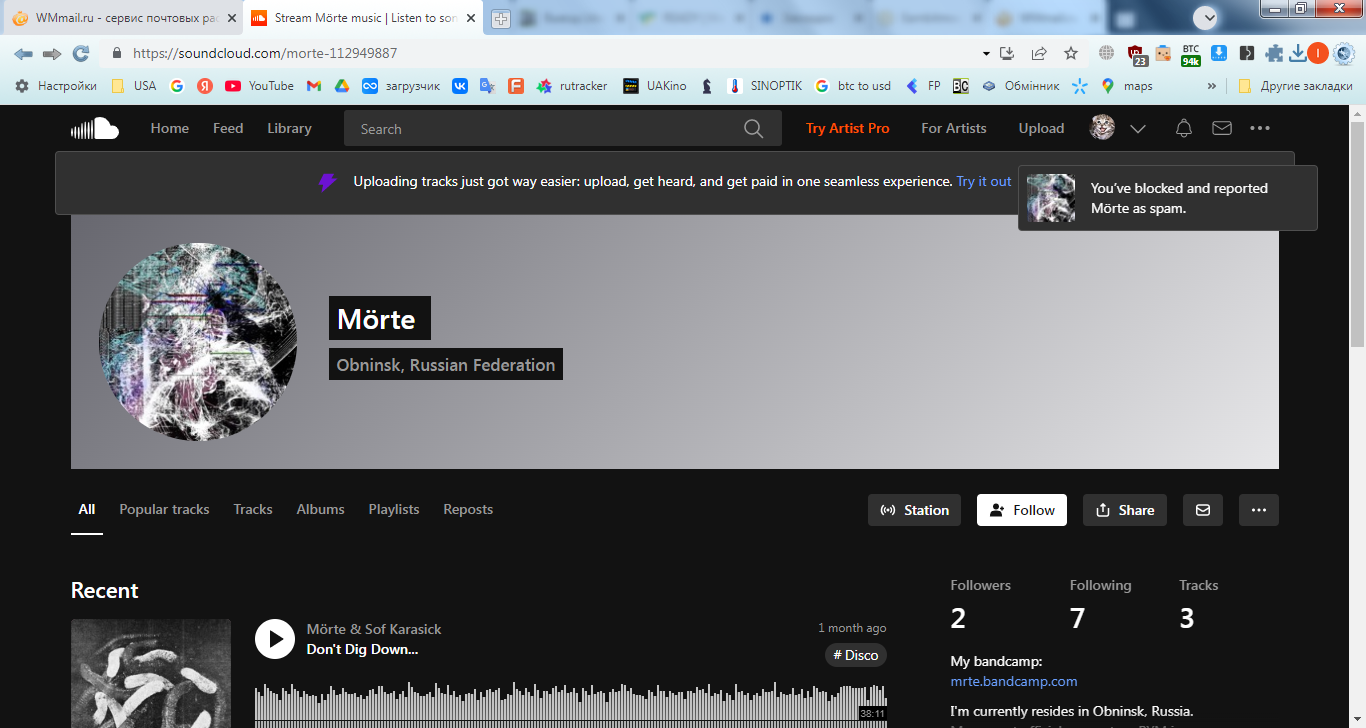Open the uBlock extension showing 23
Viewport: 1366px width, 728px height.
(x=1136, y=54)
